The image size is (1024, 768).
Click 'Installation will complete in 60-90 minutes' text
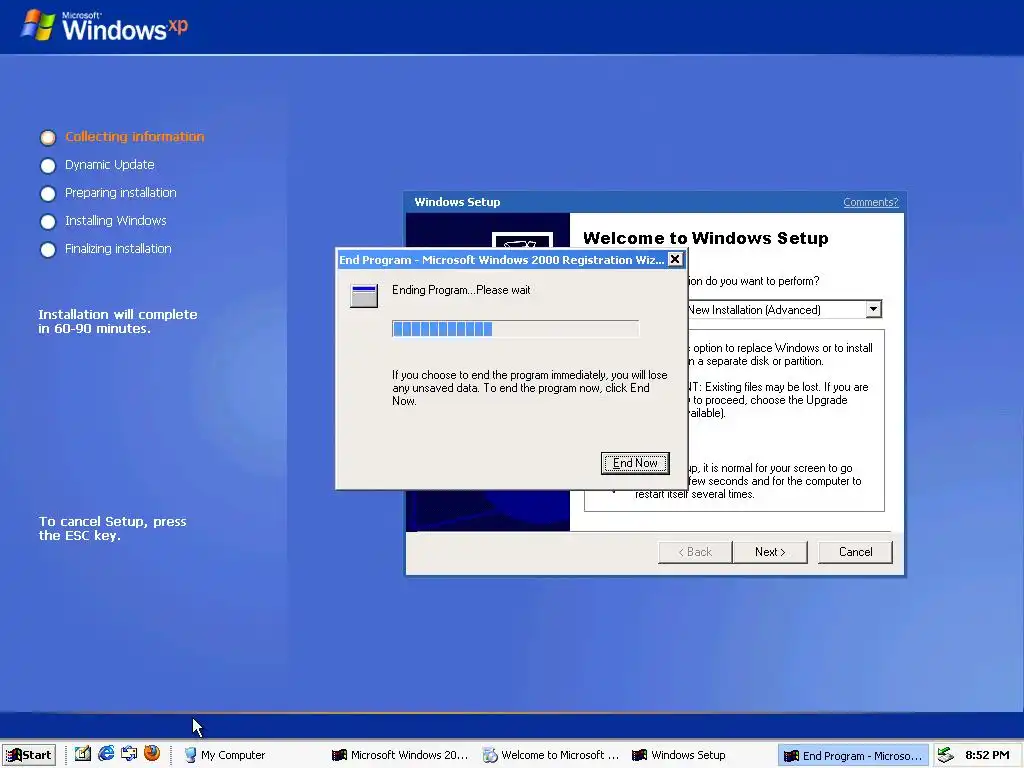pos(118,321)
